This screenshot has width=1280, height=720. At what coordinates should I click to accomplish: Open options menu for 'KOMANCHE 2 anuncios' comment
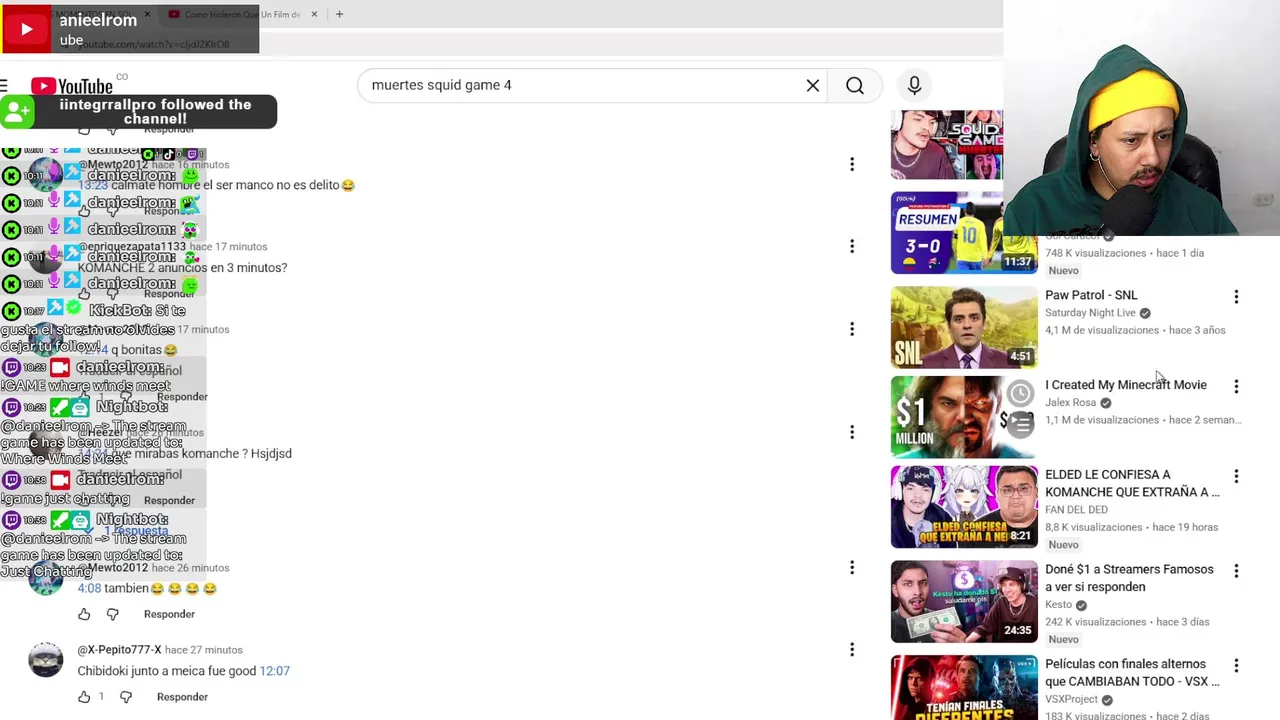coord(852,246)
